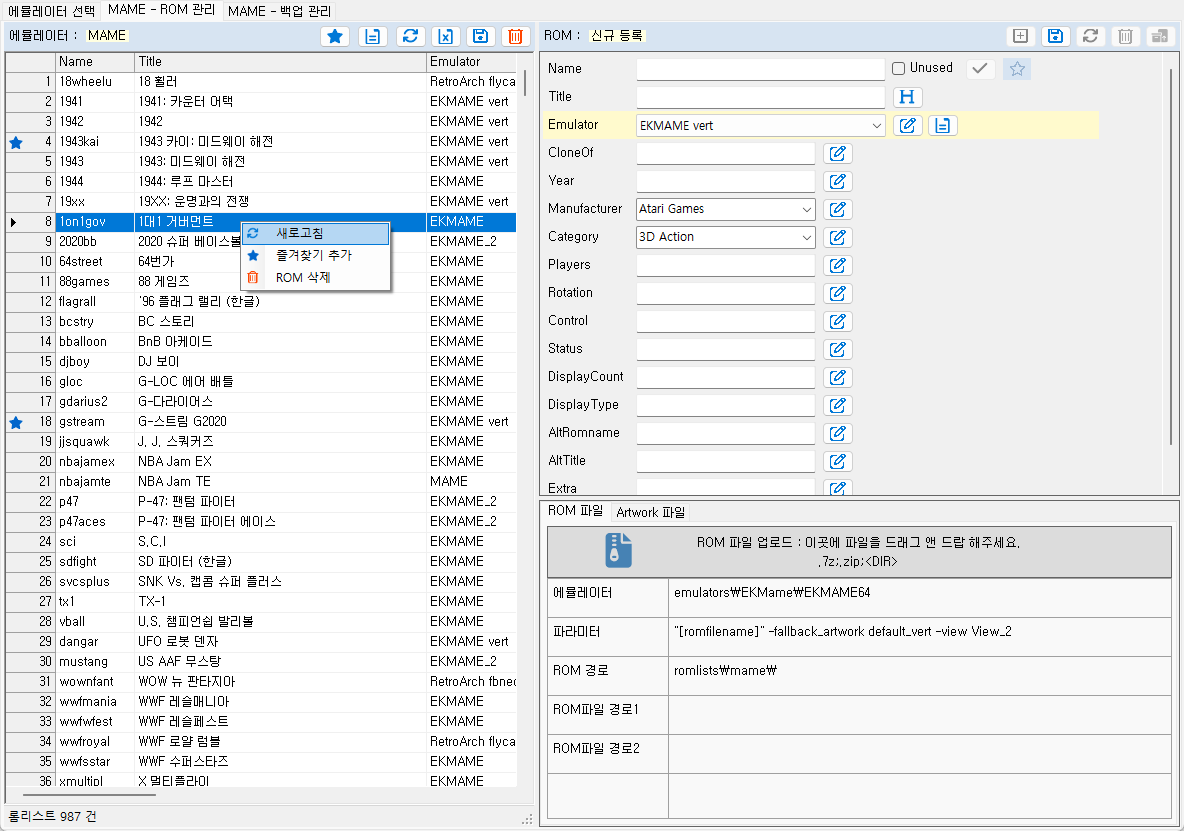Click the edit icon for Manufacturer
This screenshot has height=831, width=1184.
(x=837, y=209)
